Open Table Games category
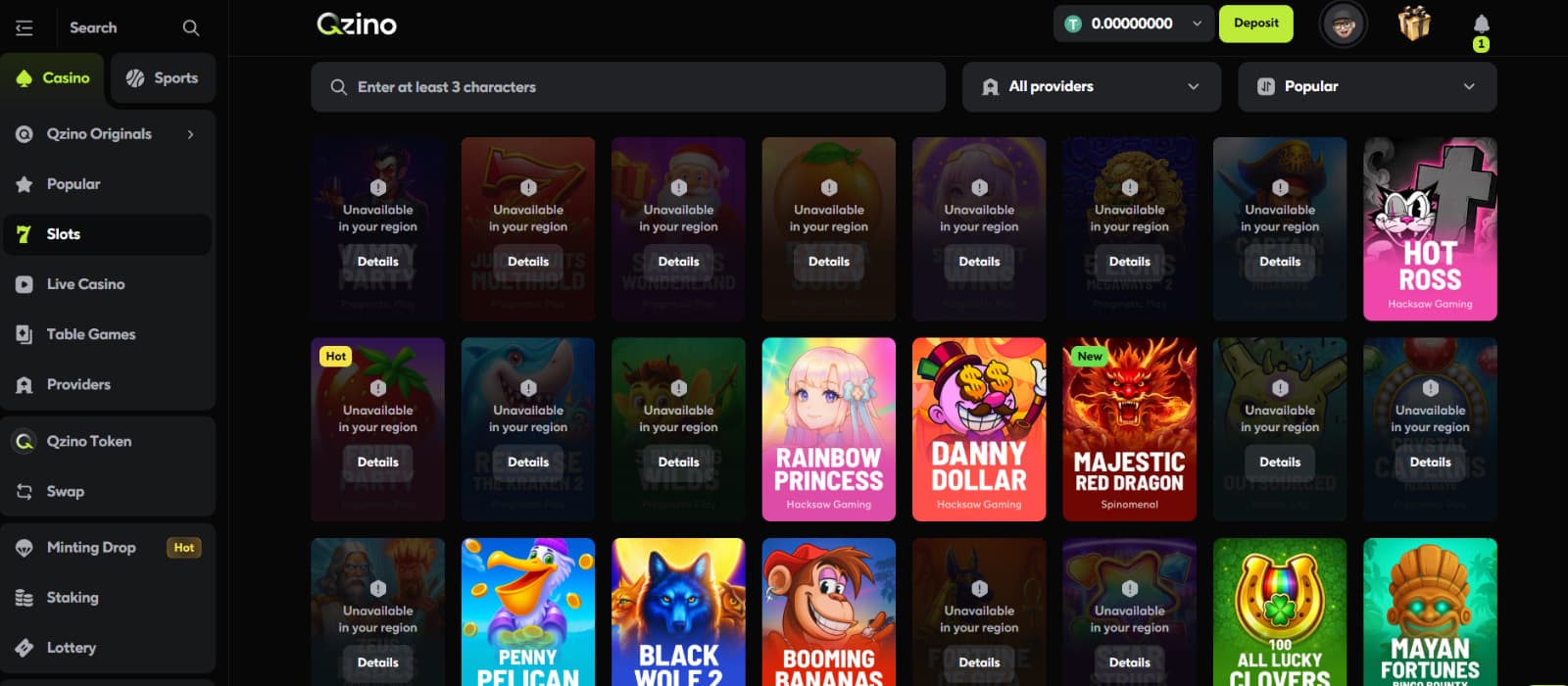The width and height of the screenshot is (1568, 686). (107, 334)
